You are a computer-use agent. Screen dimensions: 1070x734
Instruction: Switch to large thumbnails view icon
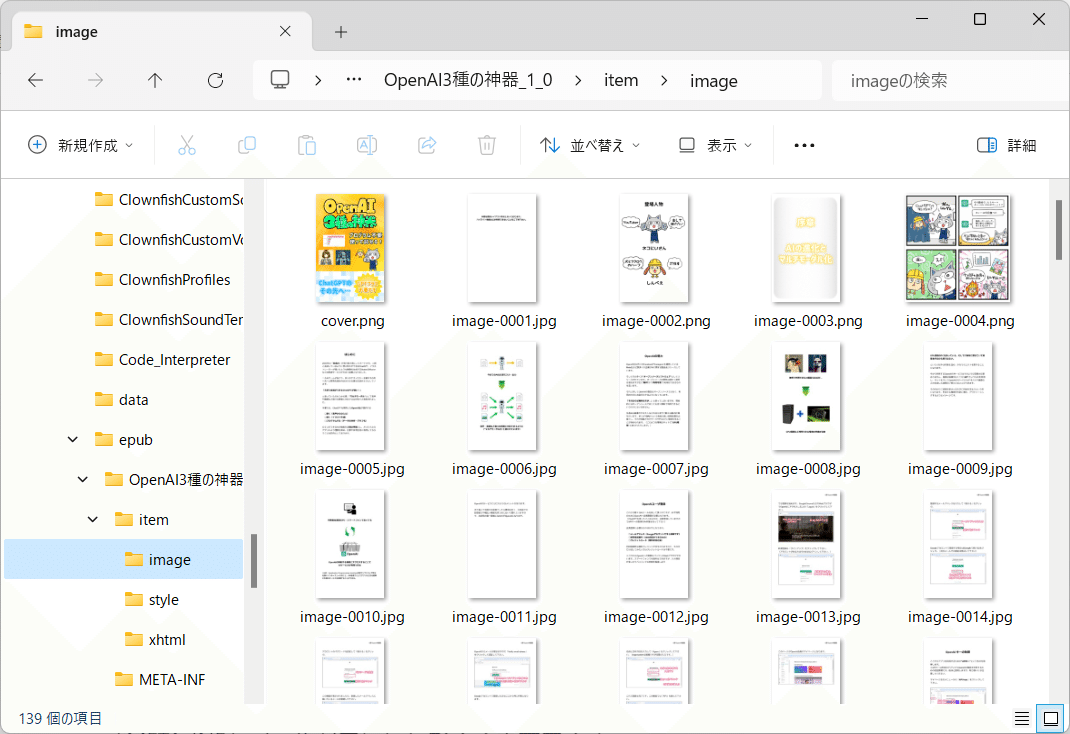1051,718
